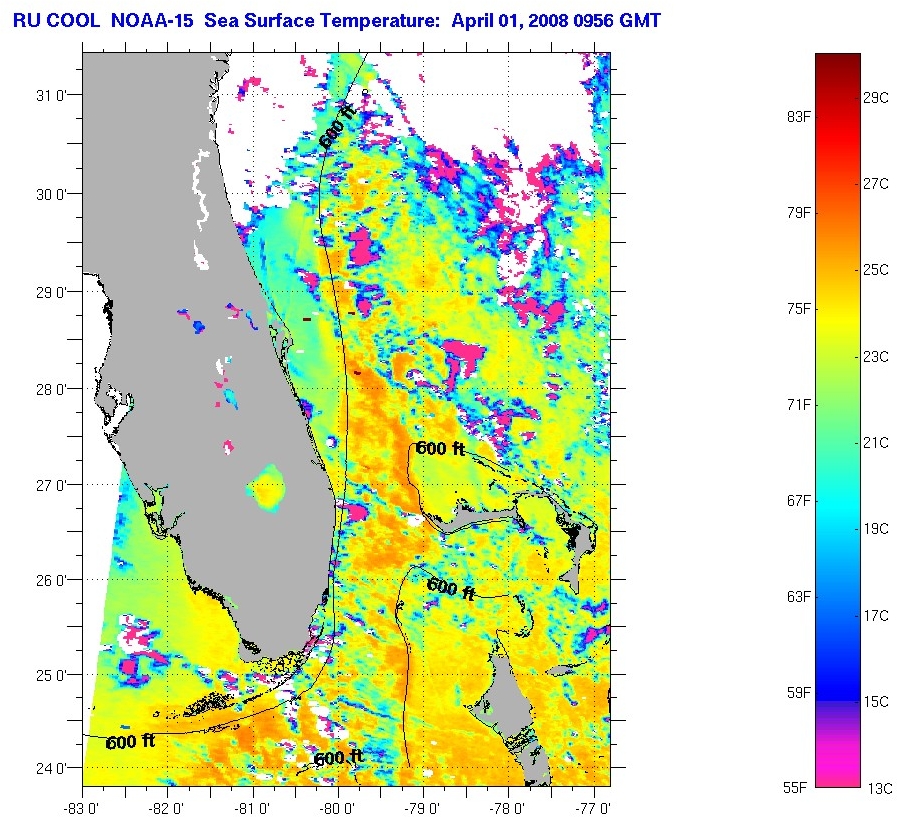
Task: Click the "25C" color bar label
Action: (x=876, y=269)
